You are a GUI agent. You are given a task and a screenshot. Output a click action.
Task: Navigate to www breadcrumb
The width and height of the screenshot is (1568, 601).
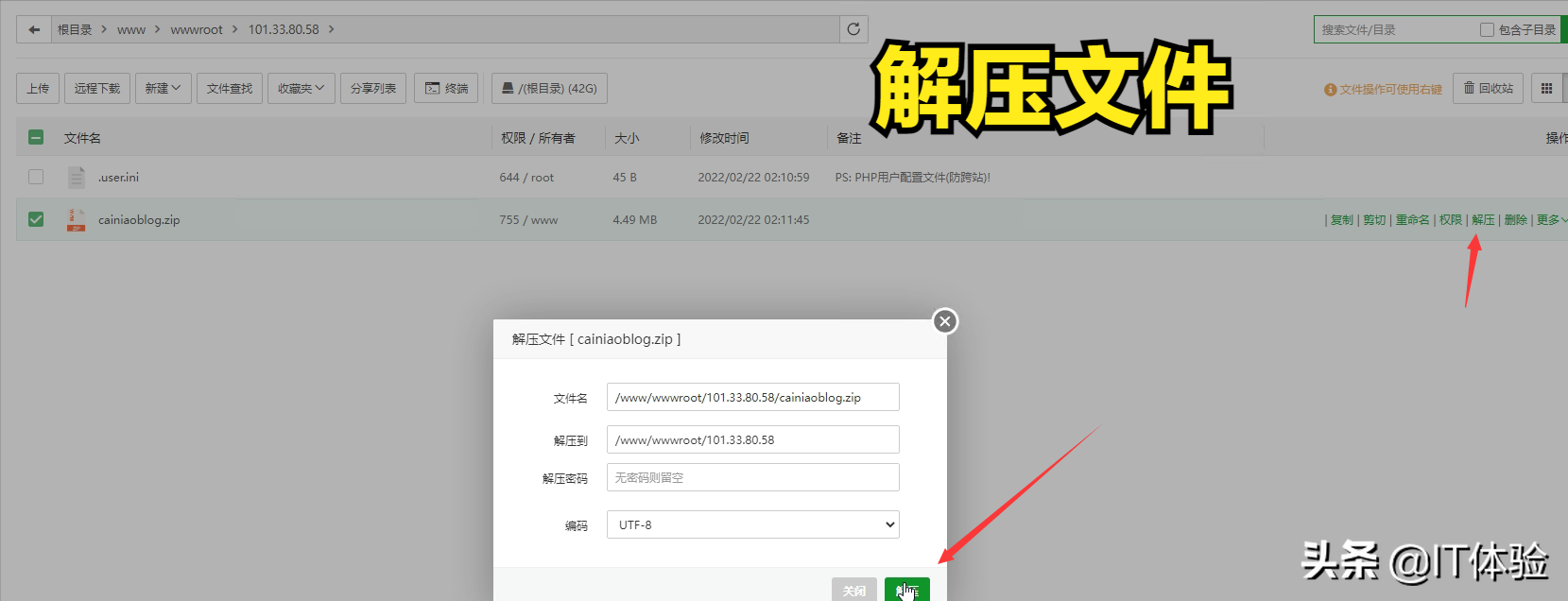[131, 29]
